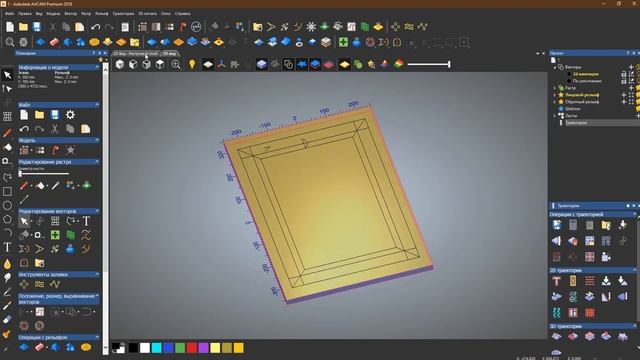Select the Circle tool in the left tool strip
The height and width of the screenshot is (360, 640).
tap(7, 205)
